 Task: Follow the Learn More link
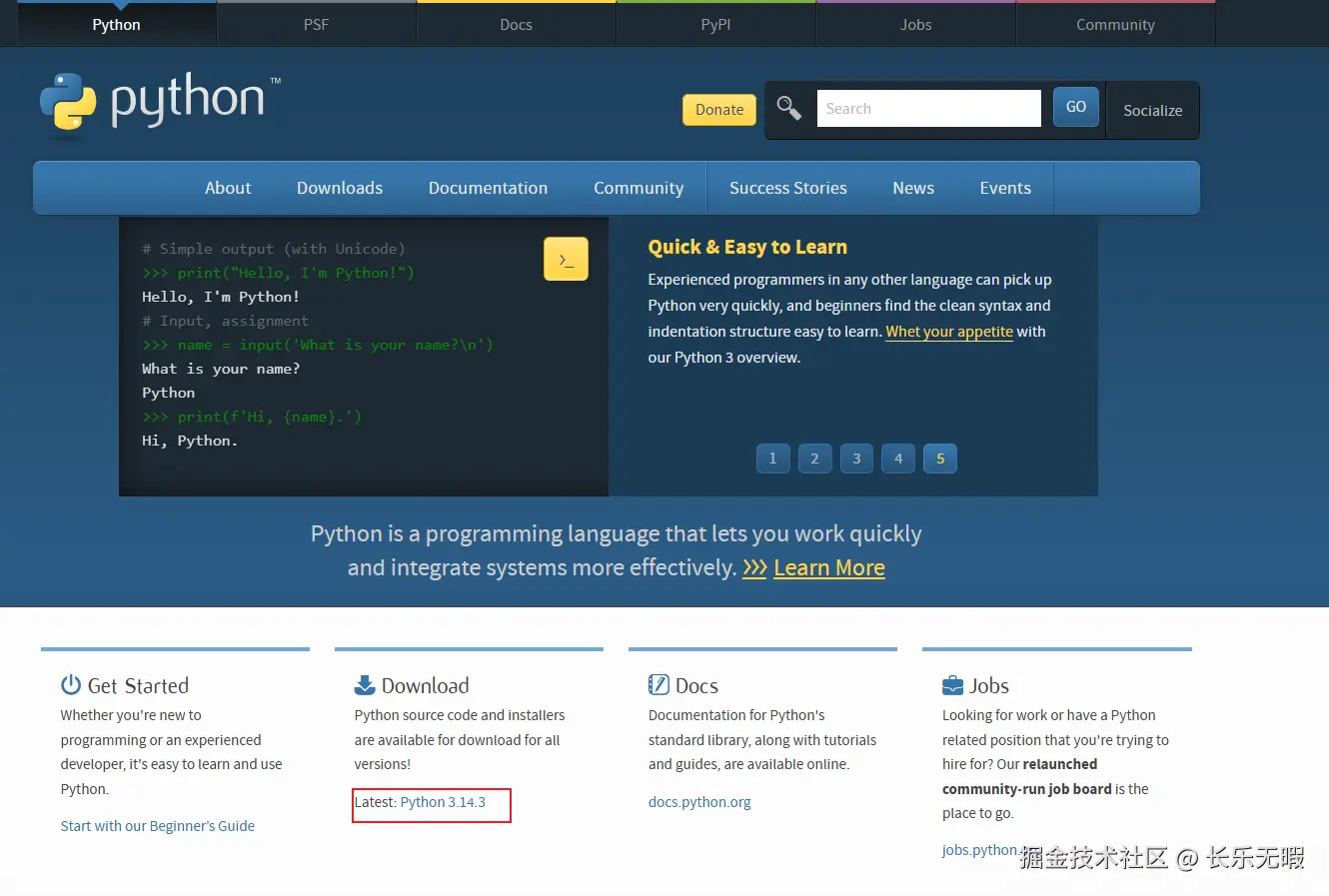click(x=829, y=568)
